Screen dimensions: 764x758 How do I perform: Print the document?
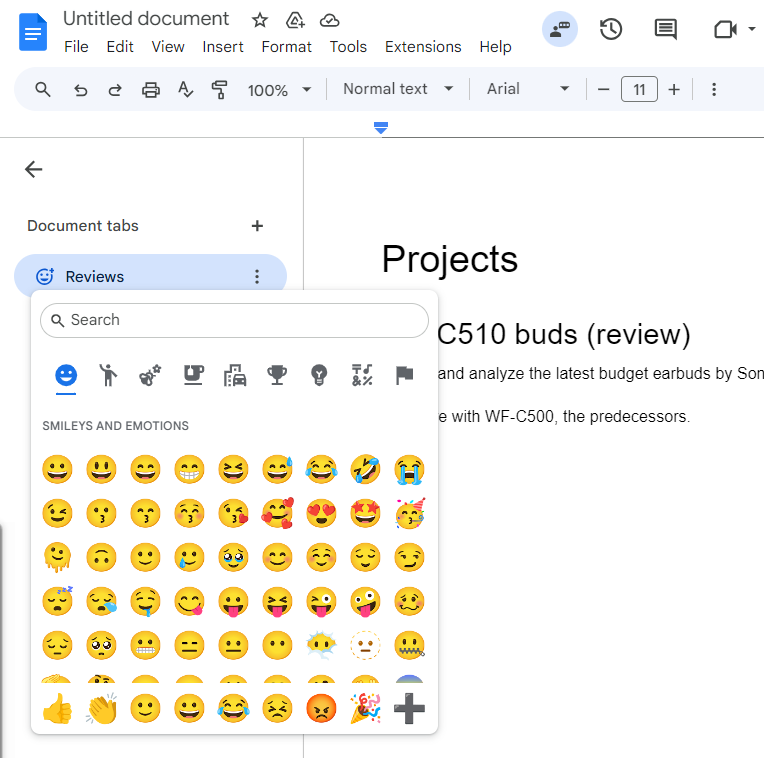[x=151, y=90]
